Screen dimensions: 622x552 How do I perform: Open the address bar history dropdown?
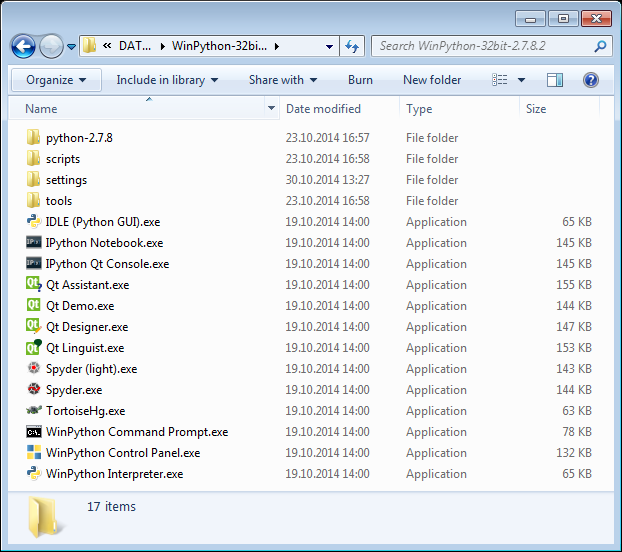coord(329,46)
